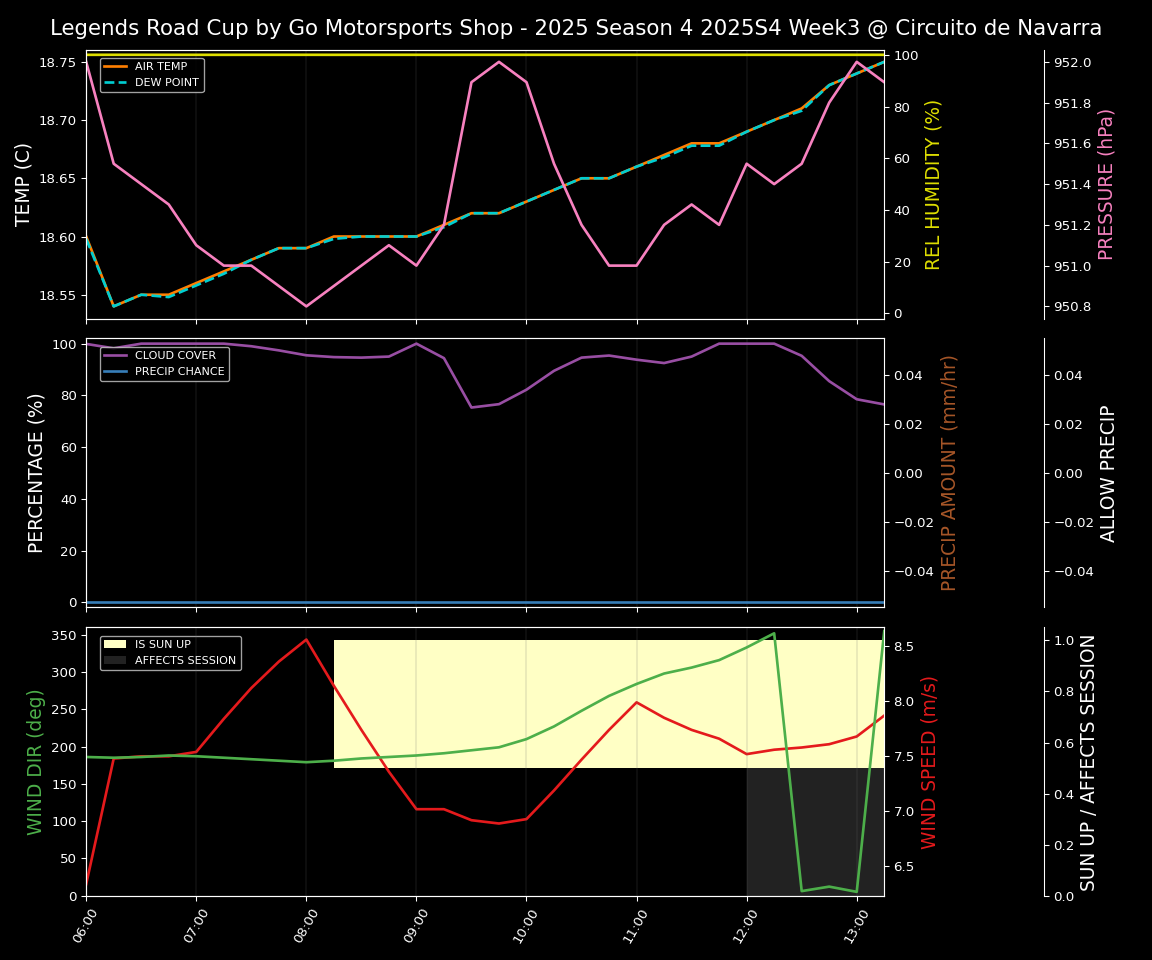Click the WIND SPEED (m/s) axis label

[x=929, y=762]
